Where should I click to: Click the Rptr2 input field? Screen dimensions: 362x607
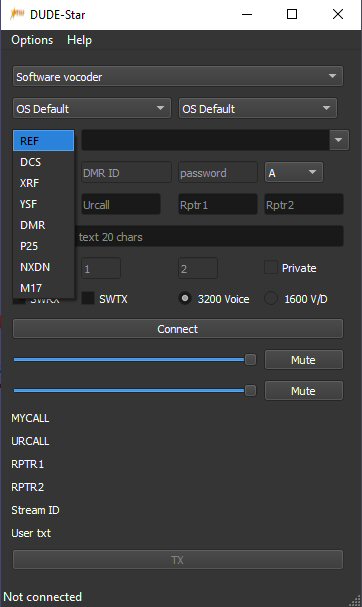tap(304, 204)
